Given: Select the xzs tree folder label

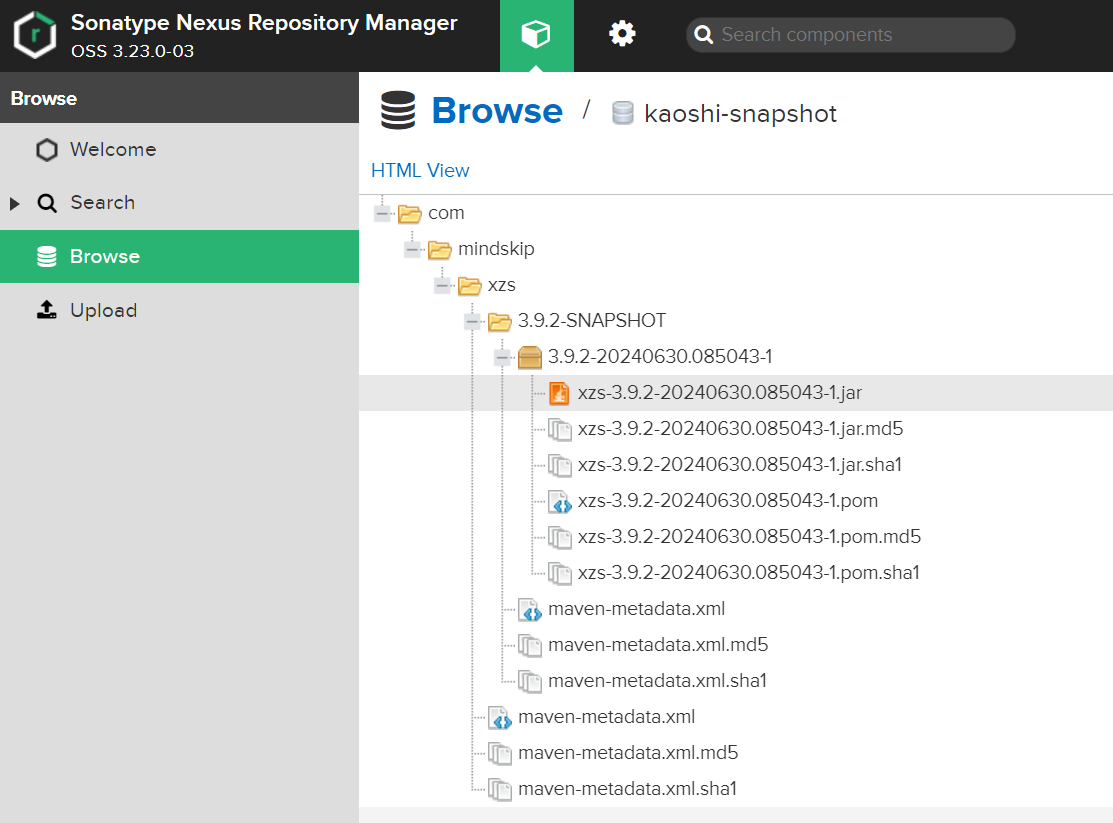Looking at the screenshot, I should tap(501, 285).
